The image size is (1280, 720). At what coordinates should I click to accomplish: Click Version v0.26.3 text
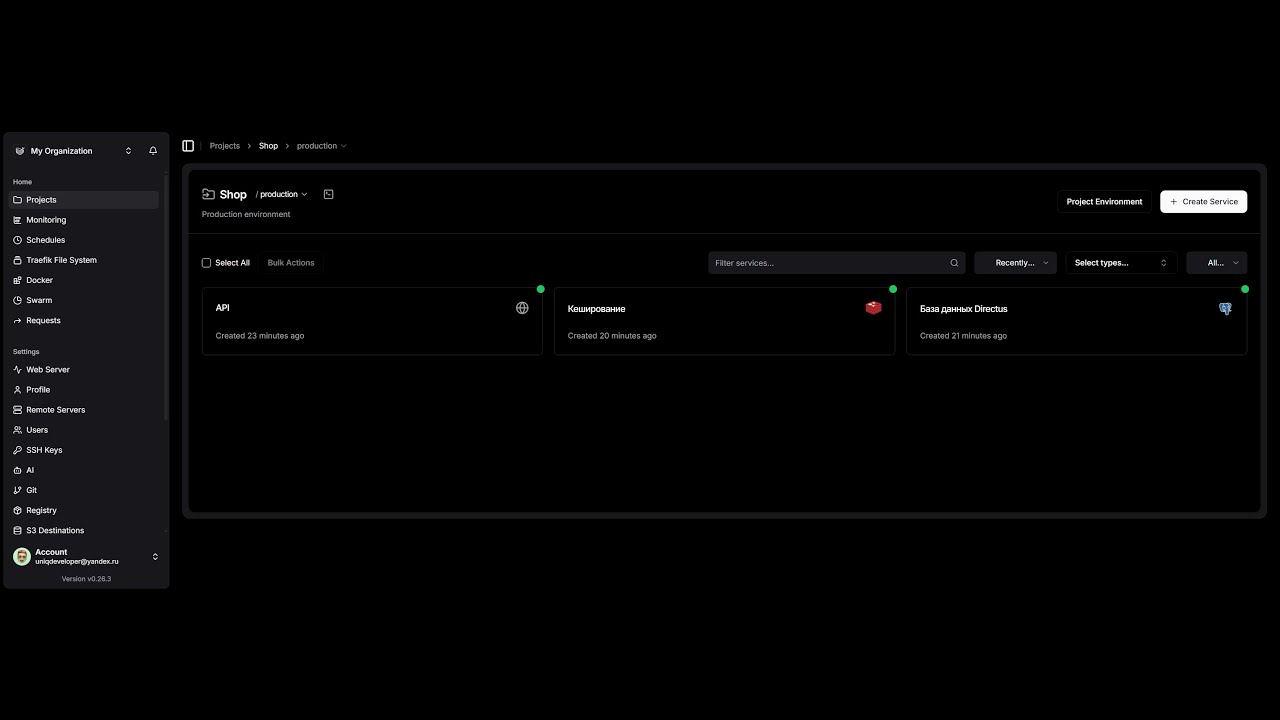click(86, 579)
